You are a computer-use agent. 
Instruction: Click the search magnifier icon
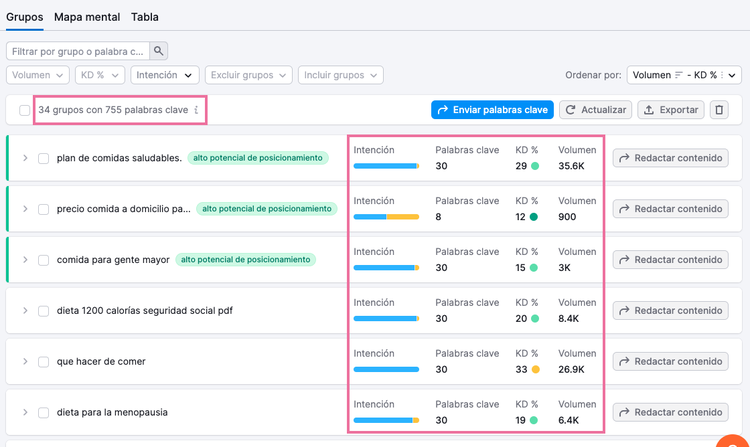(x=158, y=51)
